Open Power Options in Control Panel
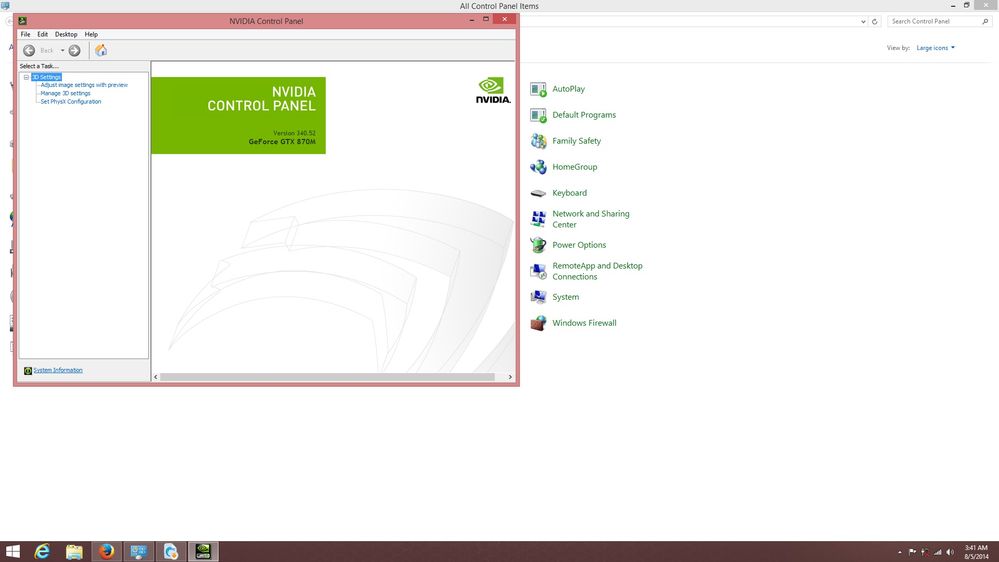The width and height of the screenshot is (999, 562). coord(579,245)
